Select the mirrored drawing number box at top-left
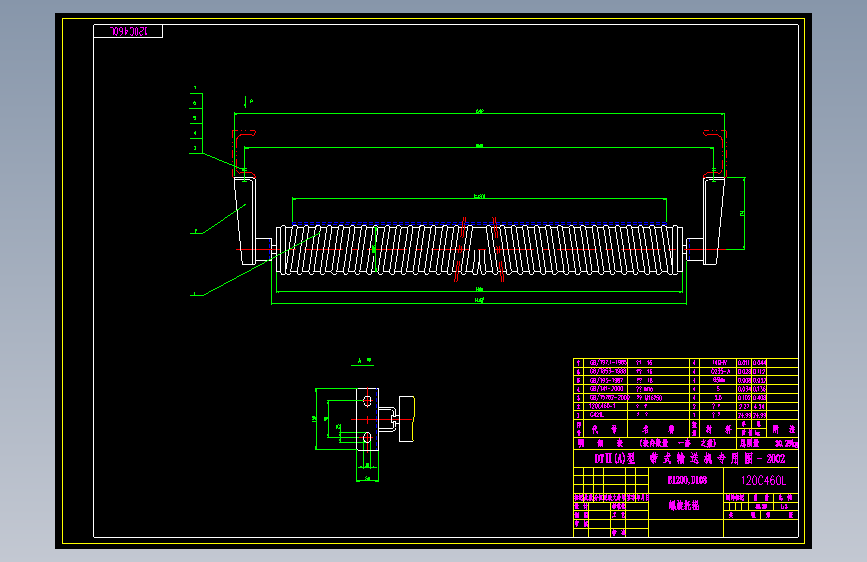 (x=128, y=32)
